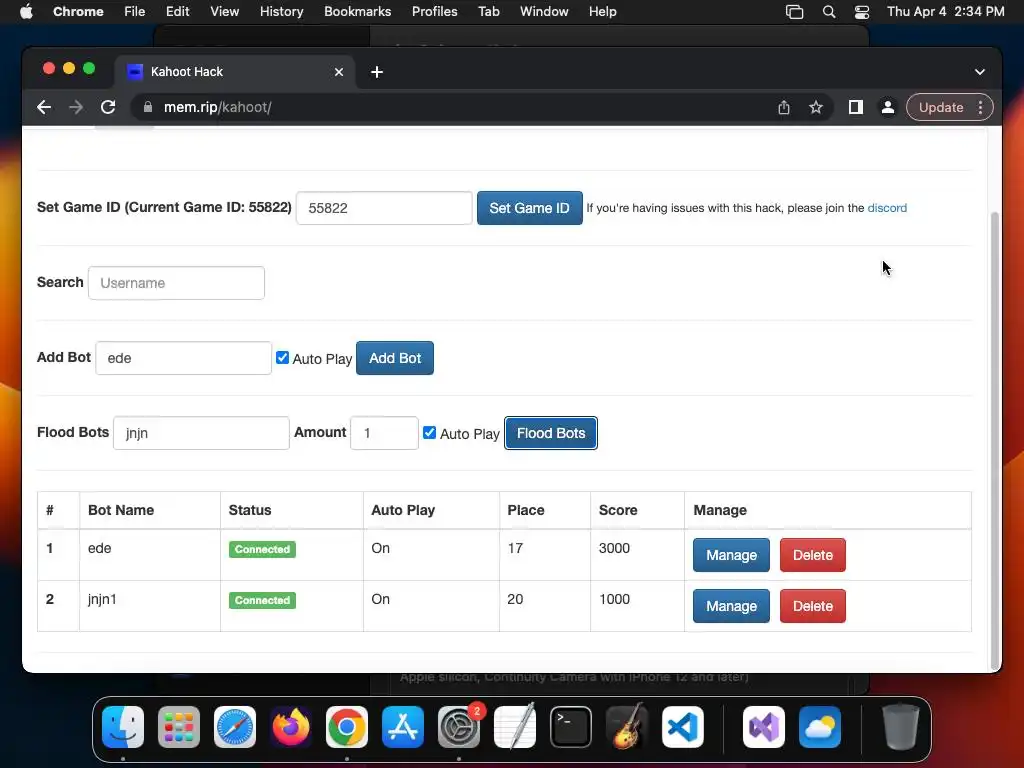Open System Settings from the Dock

coord(459,727)
